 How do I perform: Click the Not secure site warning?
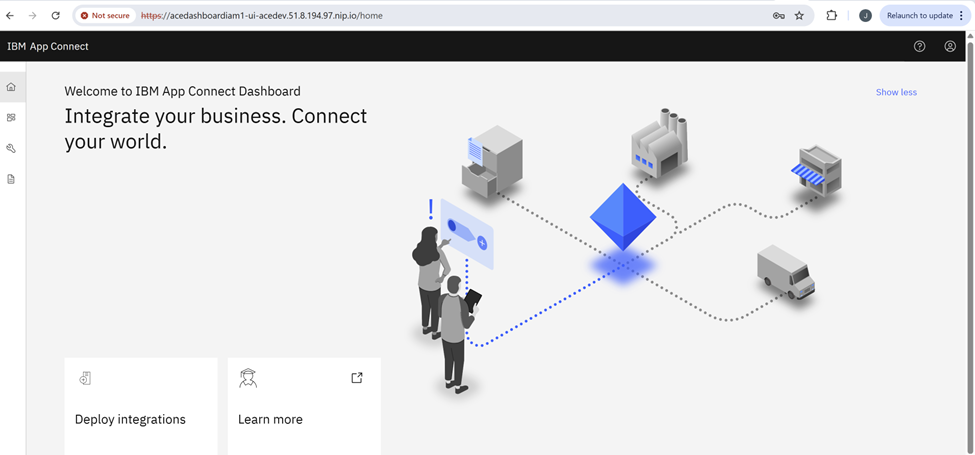(x=105, y=16)
